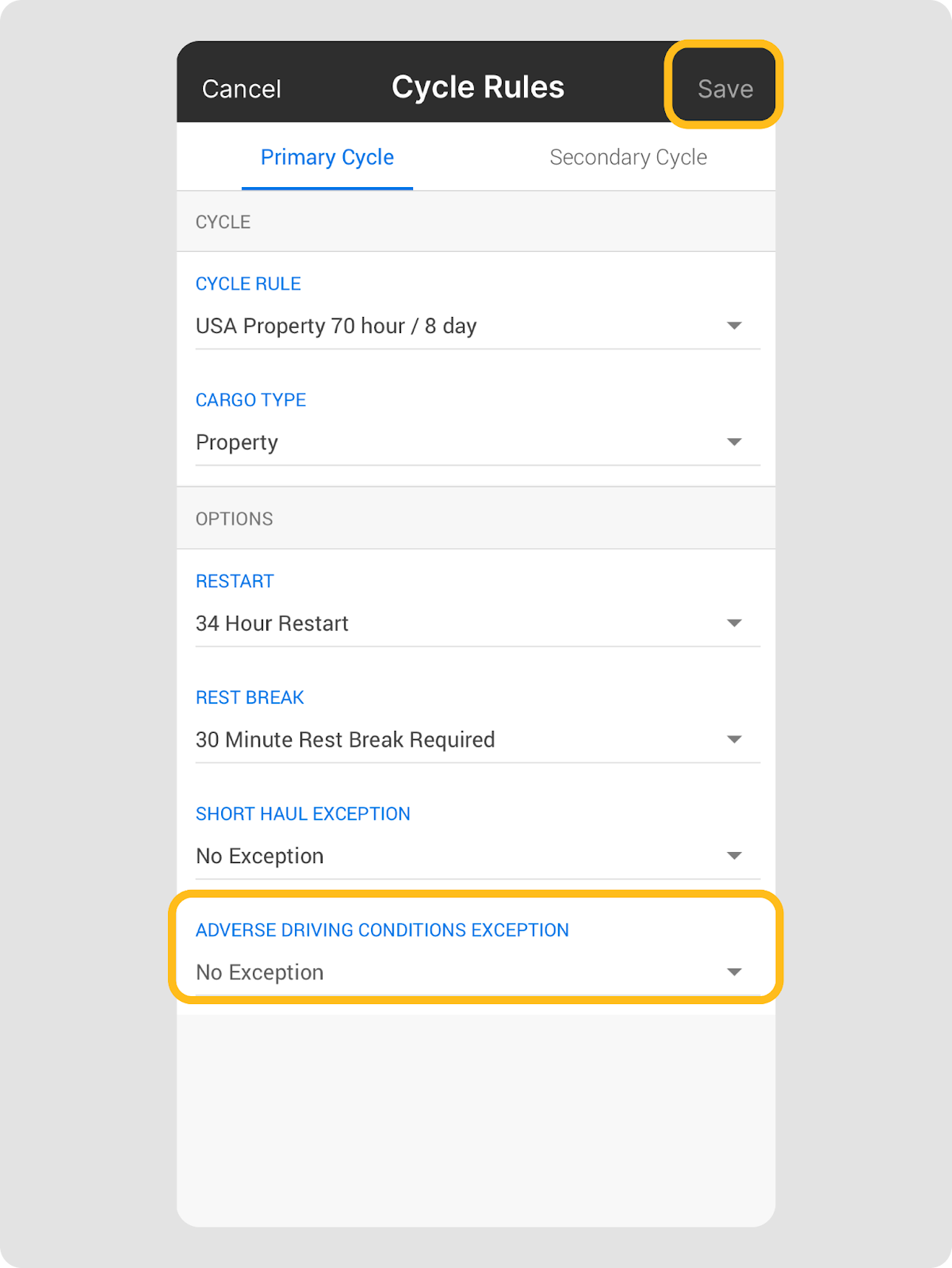The image size is (952, 1268).
Task: Click Adverse Driving 'No Exception' value
Action: pyautogui.click(x=260, y=972)
